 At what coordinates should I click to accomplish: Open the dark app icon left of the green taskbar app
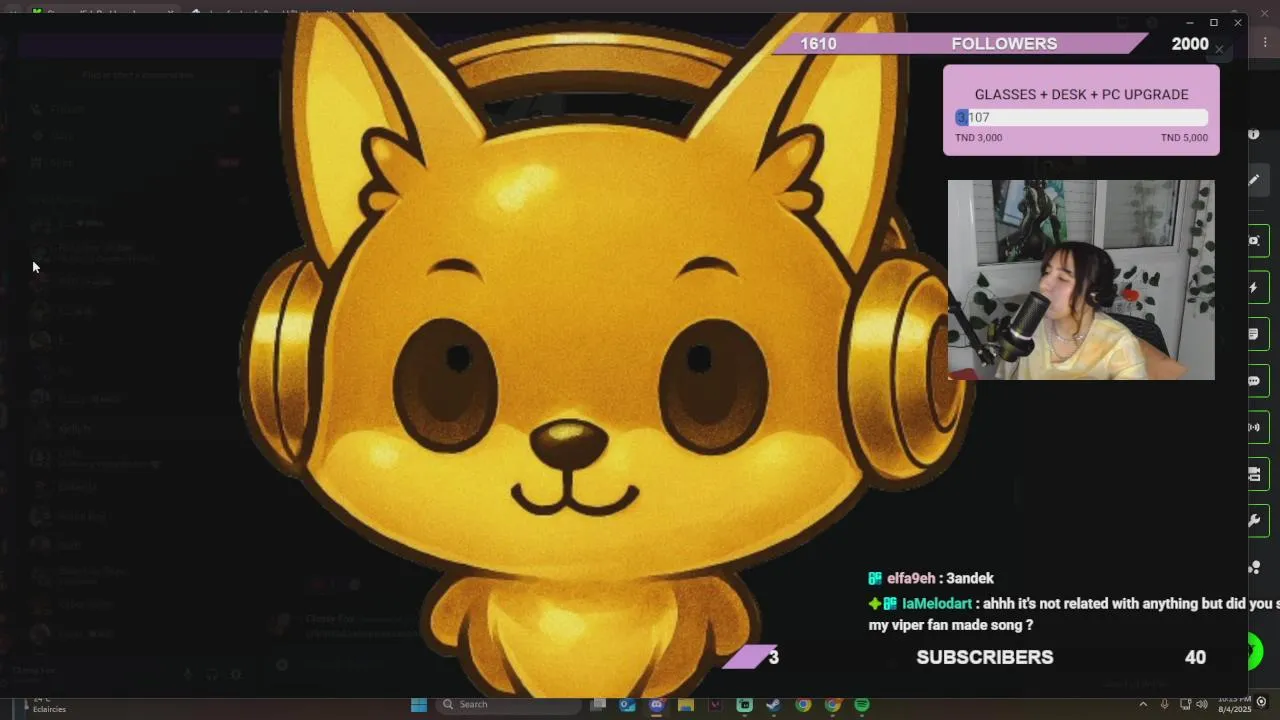tap(715, 705)
